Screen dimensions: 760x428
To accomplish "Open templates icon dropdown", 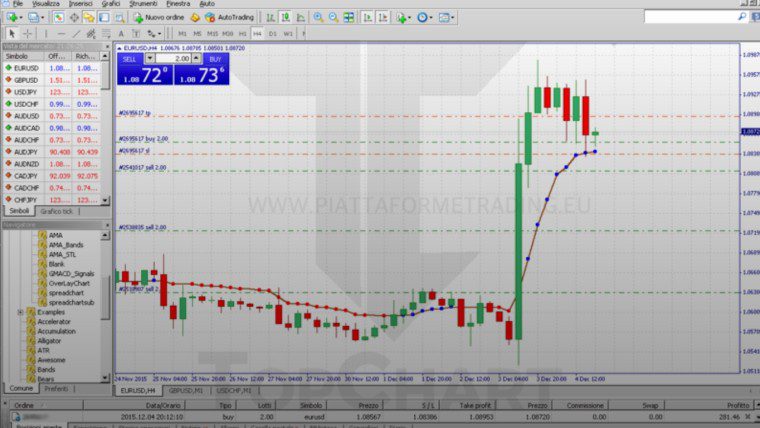I will point(446,18).
